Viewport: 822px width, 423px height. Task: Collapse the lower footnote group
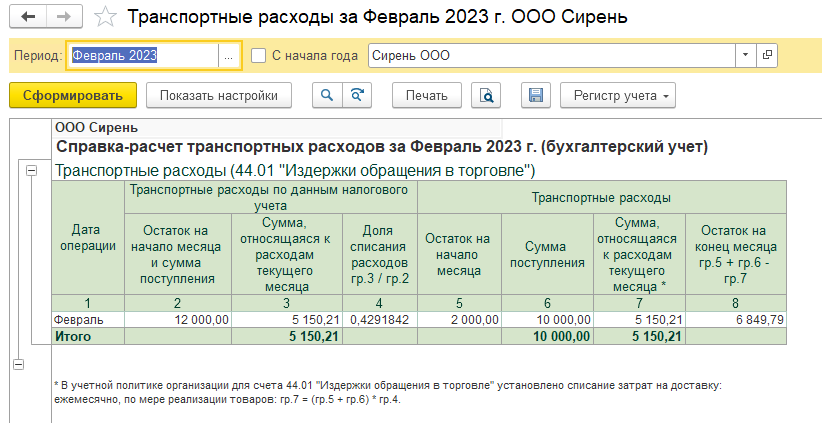18,364
